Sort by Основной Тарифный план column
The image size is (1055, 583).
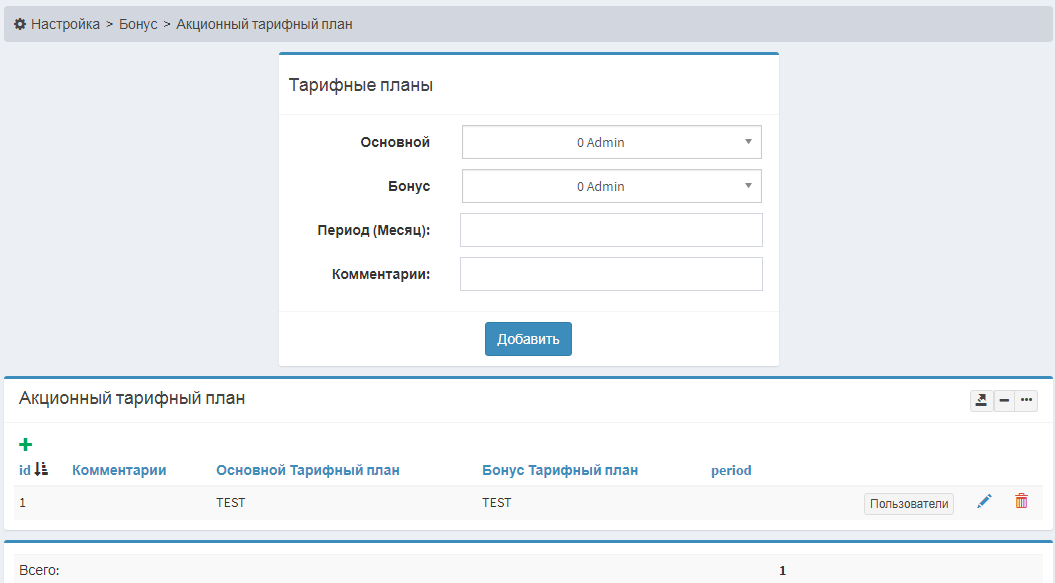coord(308,470)
